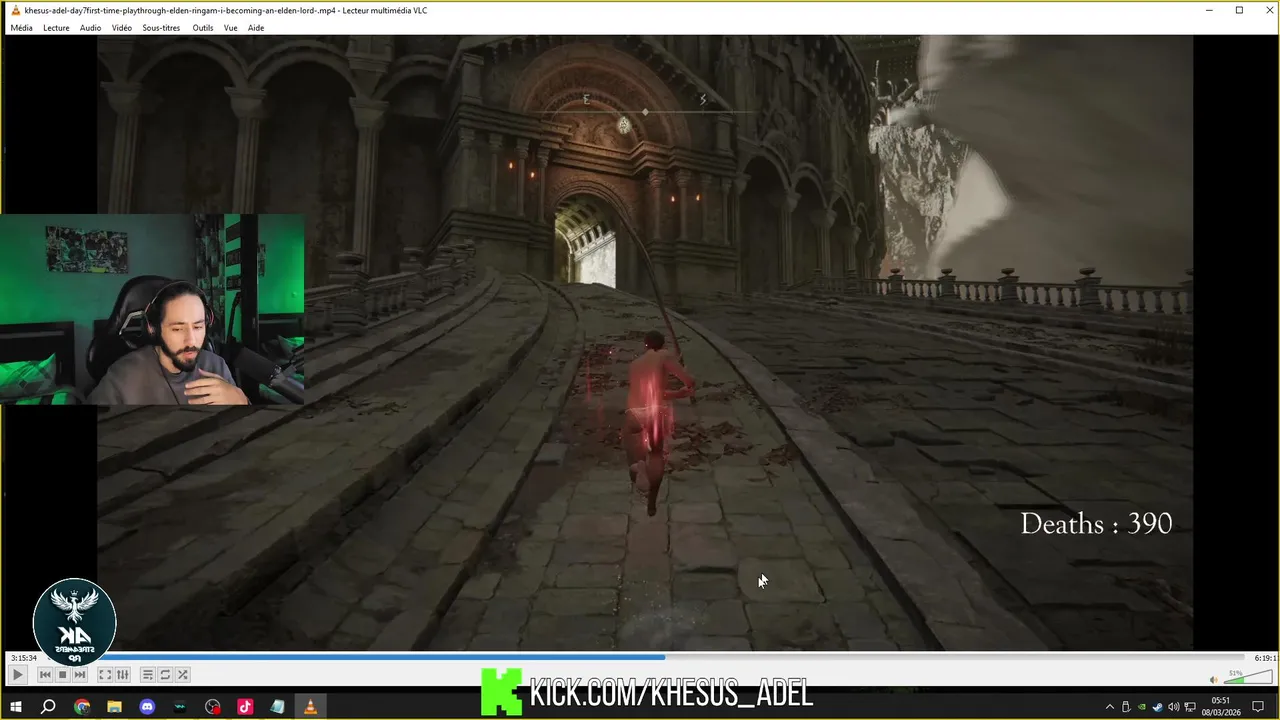Open the Windows Start menu
Image resolution: width=1280 pixels, height=720 pixels.
[x=16, y=707]
